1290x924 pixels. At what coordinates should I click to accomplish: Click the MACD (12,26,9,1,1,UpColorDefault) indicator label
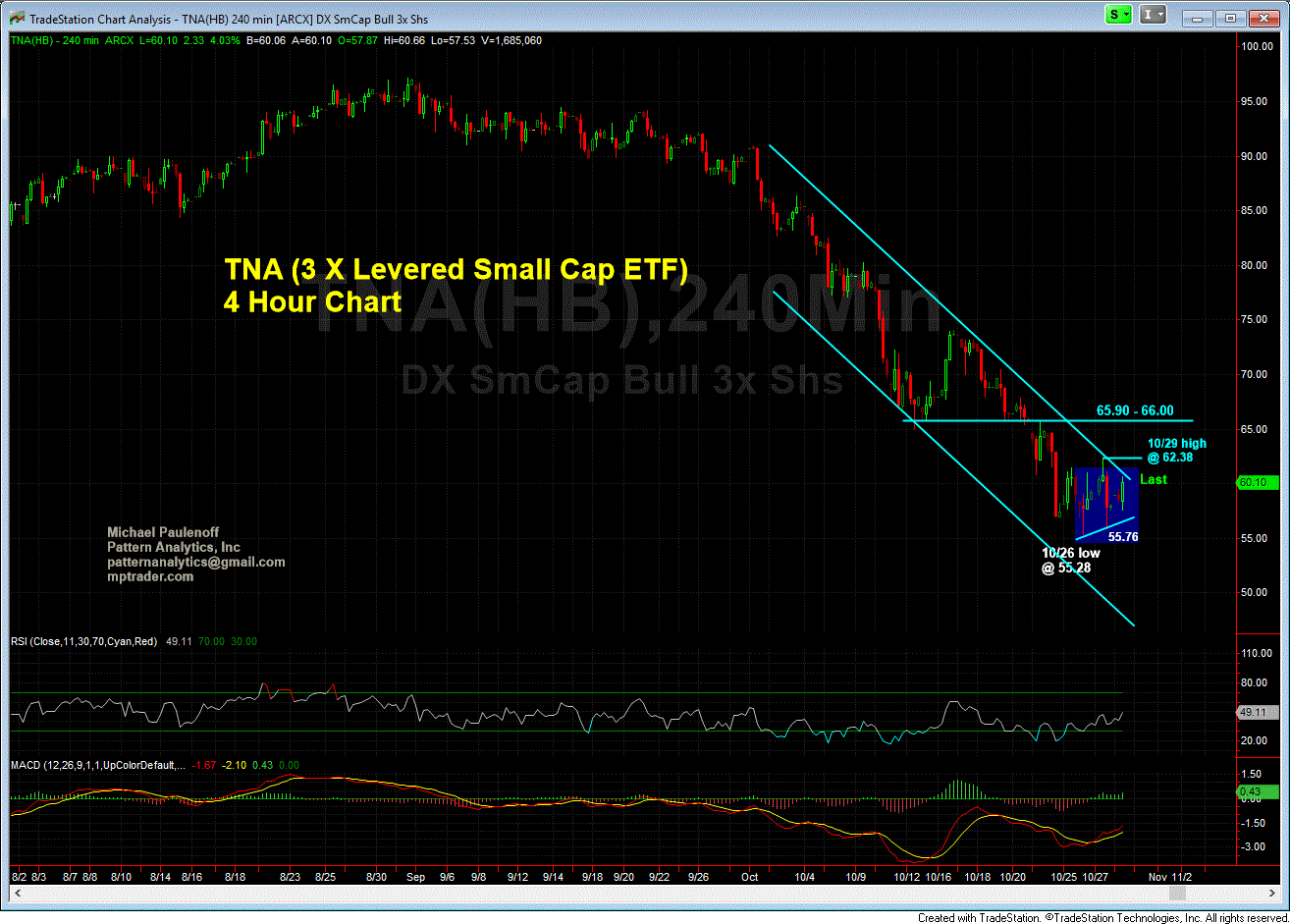click(97, 764)
